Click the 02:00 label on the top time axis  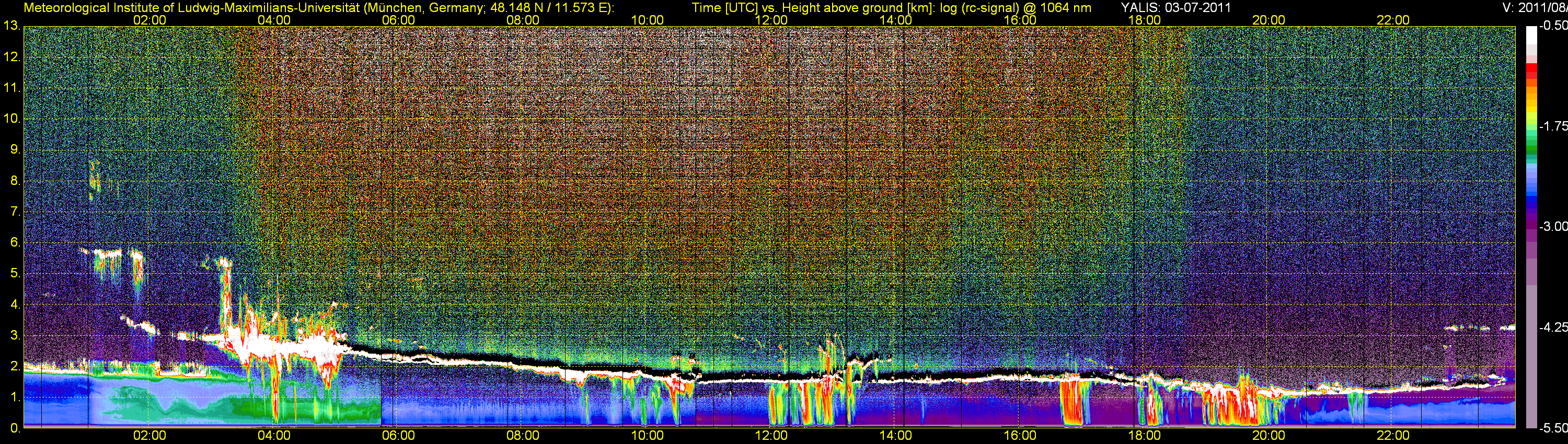point(149,20)
